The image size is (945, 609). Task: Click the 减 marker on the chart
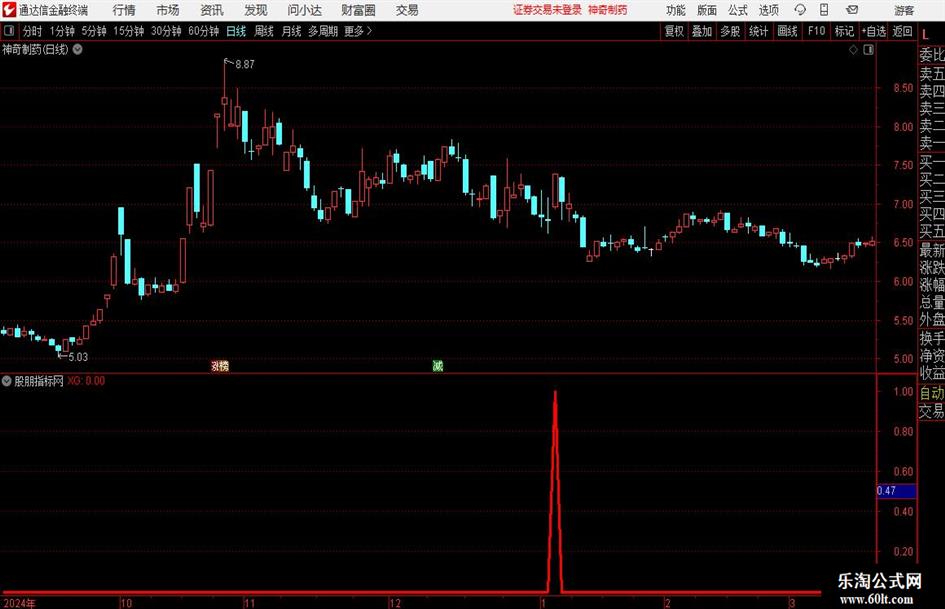click(438, 365)
